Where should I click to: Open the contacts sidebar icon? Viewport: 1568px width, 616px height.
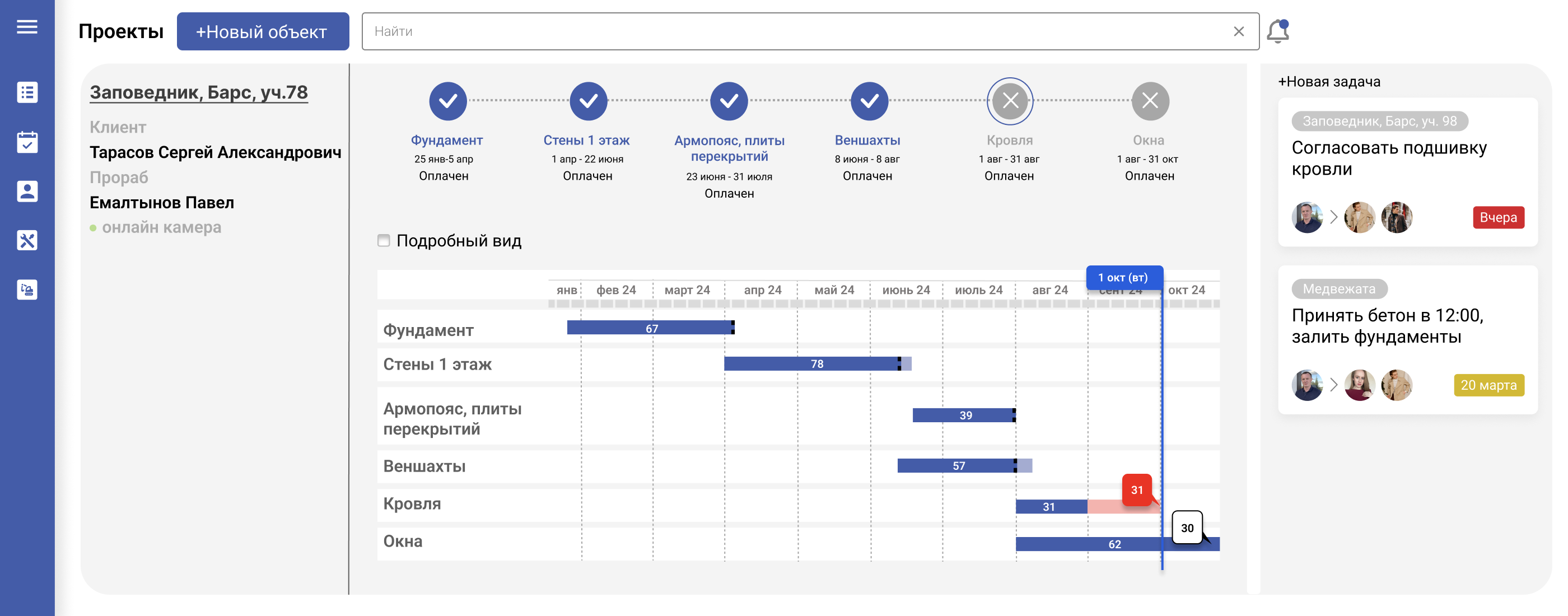tap(27, 191)
